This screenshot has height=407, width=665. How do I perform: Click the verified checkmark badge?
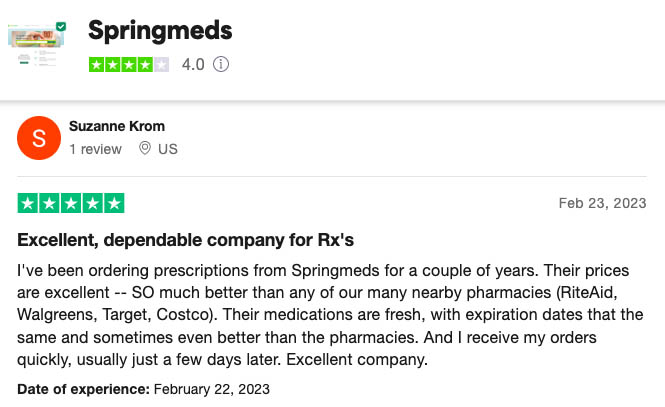(x=61, y=26)
